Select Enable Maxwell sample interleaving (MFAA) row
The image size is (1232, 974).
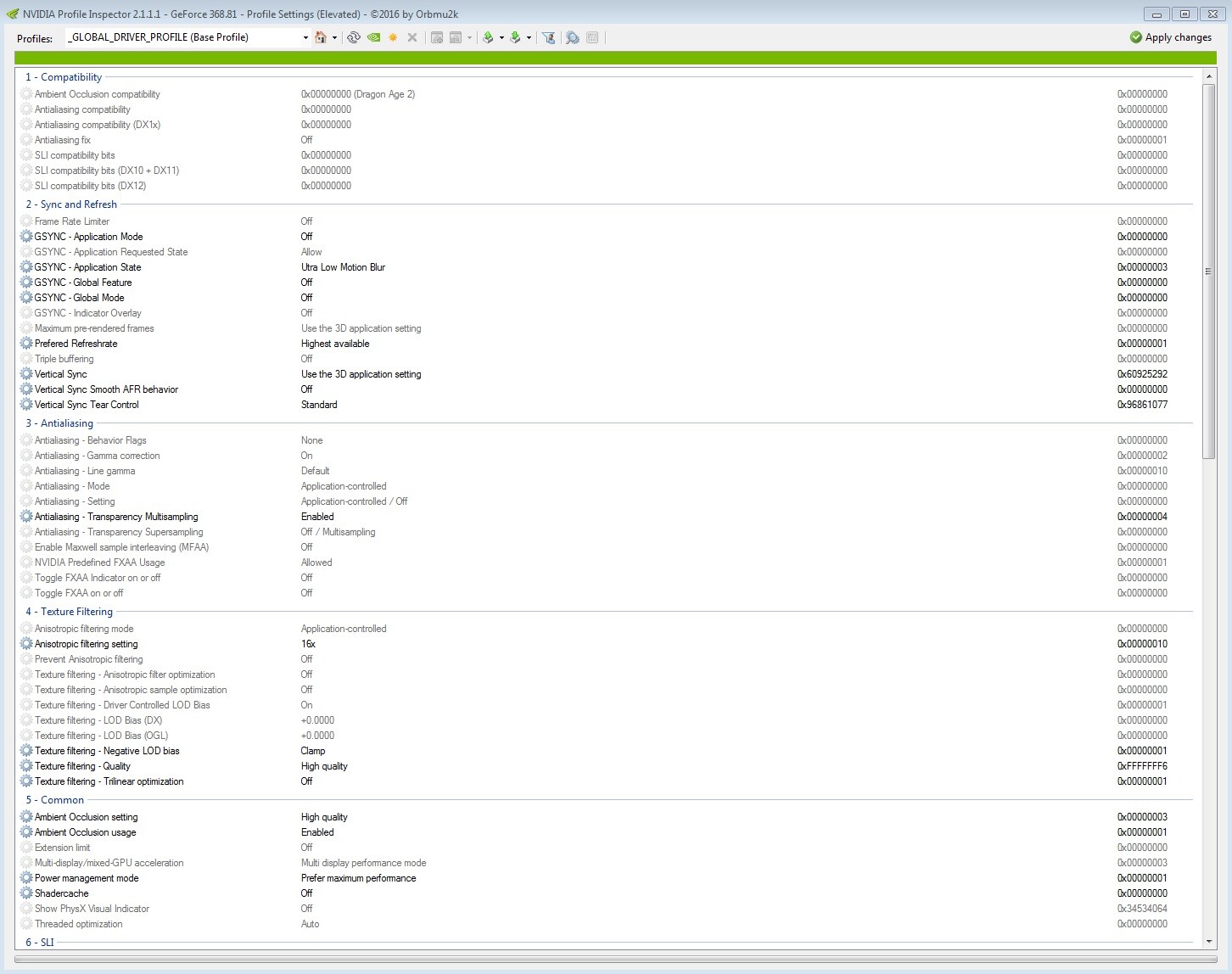[605, 547]
